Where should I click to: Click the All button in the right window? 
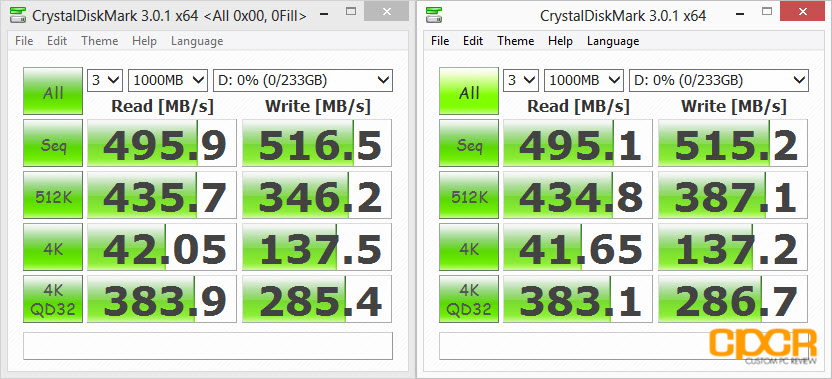pyautogui.click(x=469, y=91)
